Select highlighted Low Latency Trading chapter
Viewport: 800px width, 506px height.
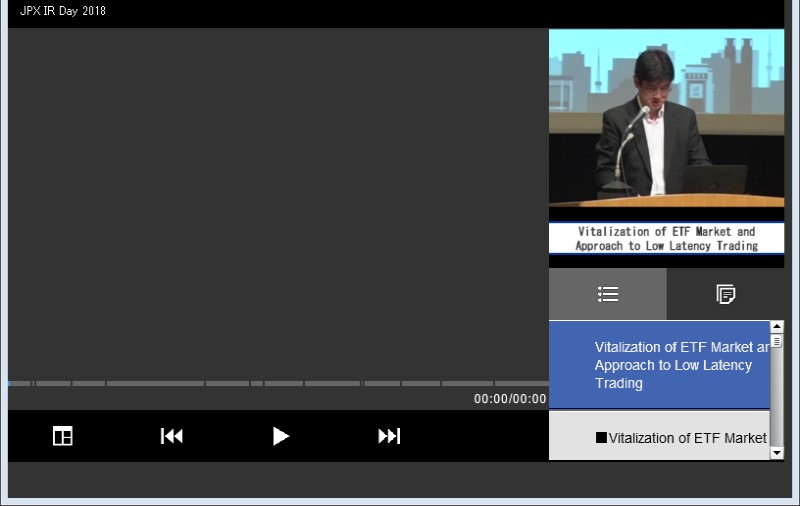click(x=660, y=365)
